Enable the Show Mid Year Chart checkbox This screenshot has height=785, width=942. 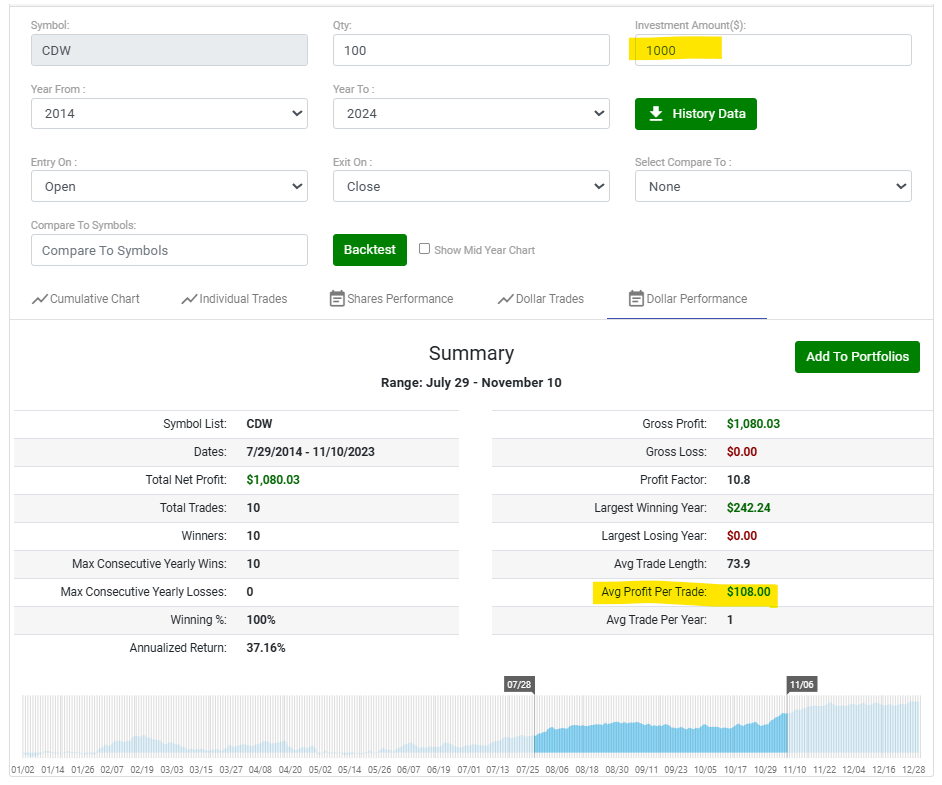(424, 249)
